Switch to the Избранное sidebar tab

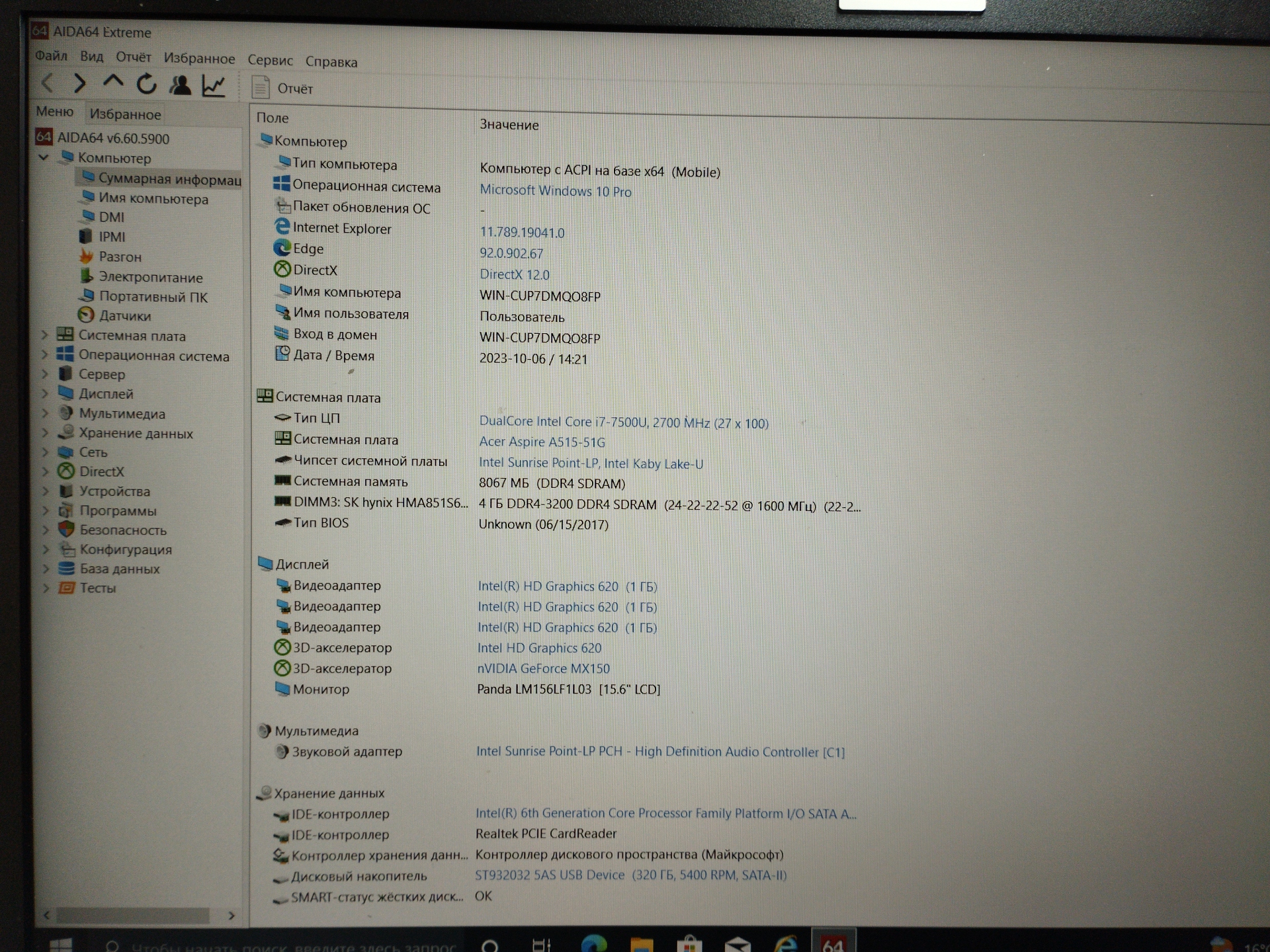125,114
